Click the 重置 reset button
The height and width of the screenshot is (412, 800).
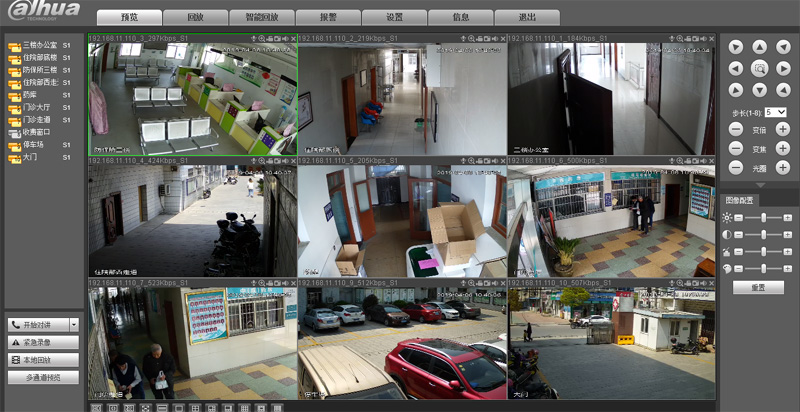coord(758,287)
